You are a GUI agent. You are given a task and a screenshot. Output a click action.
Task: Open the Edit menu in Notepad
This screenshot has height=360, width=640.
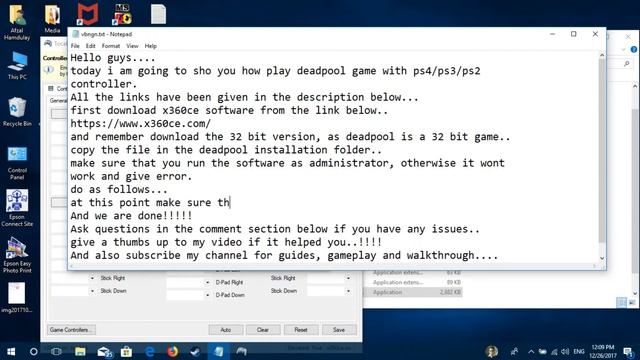coord(91,46)
